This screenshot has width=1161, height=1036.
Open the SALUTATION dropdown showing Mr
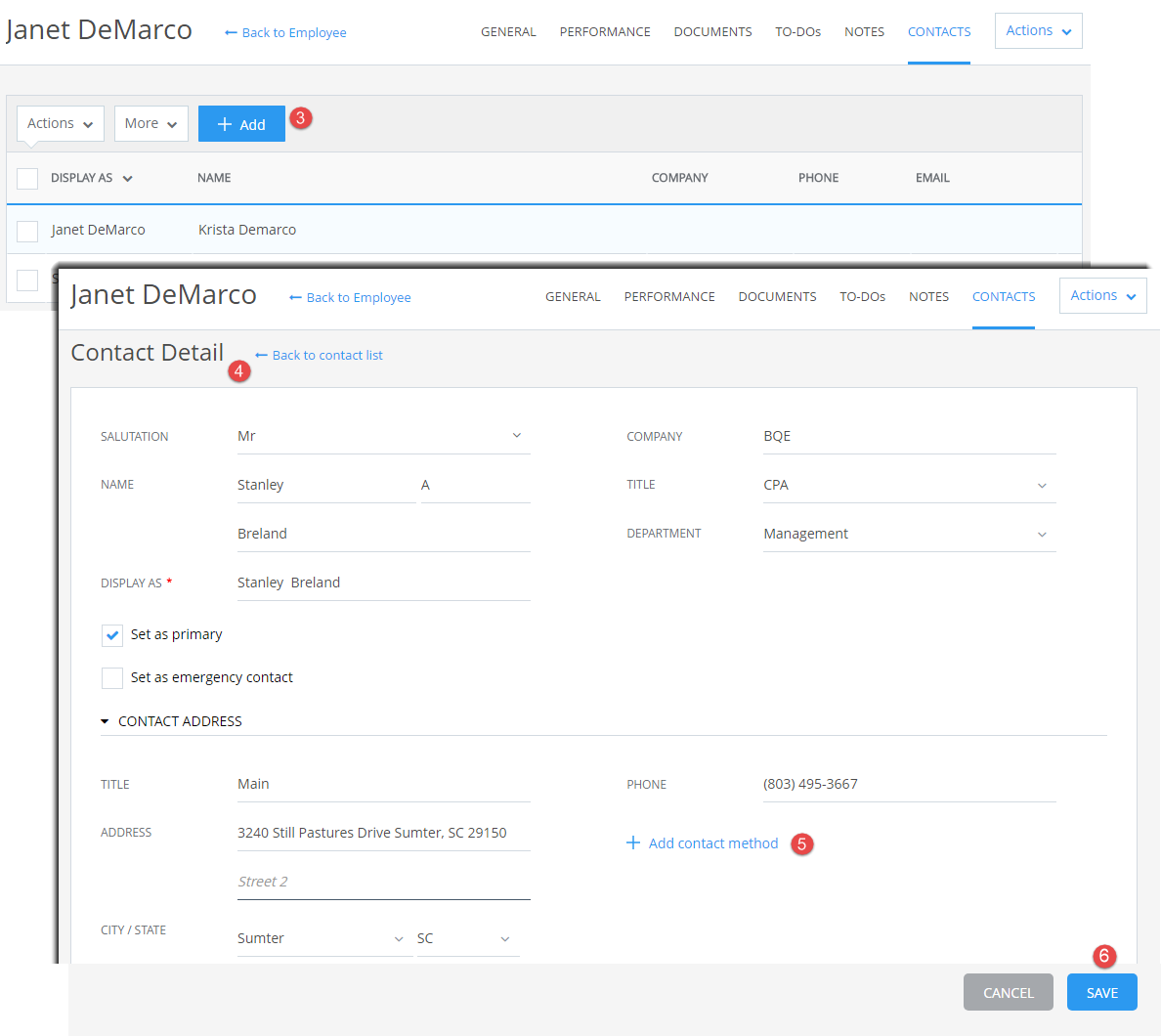(x=383, y=436)
